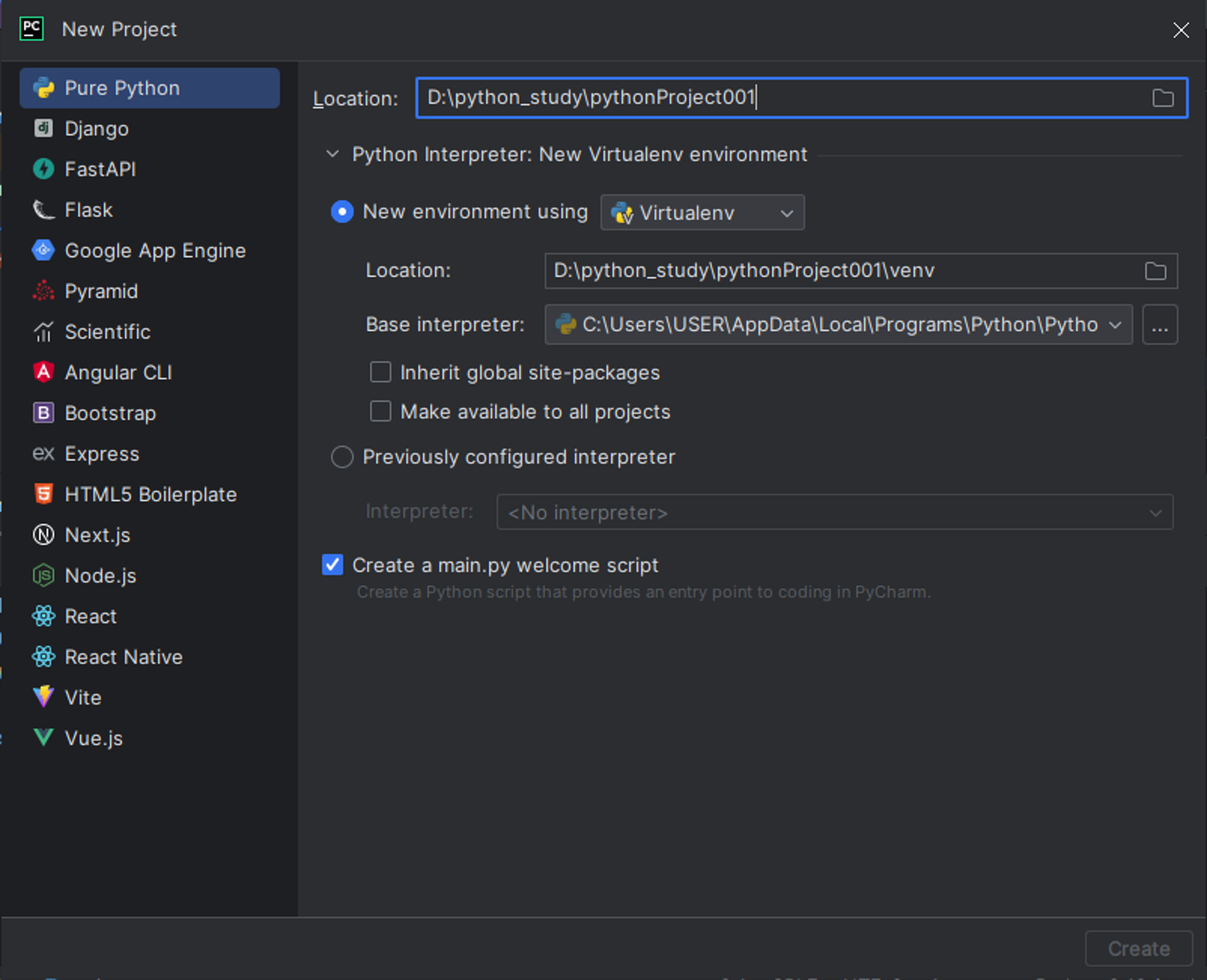Click the Create button

[1139, 948]
